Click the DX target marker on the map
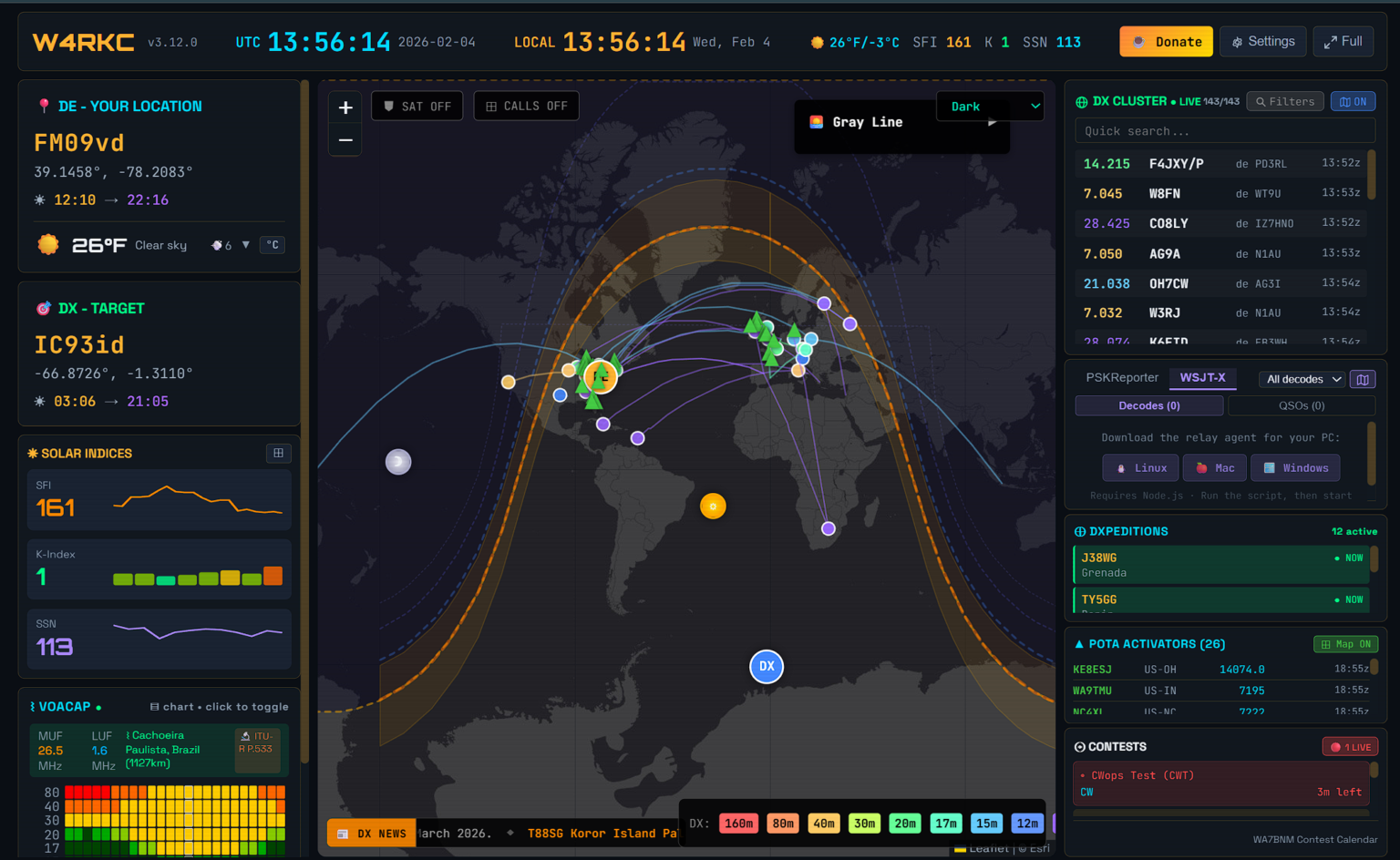Screen dimensions: 1400x860 [x=767, y=666]
